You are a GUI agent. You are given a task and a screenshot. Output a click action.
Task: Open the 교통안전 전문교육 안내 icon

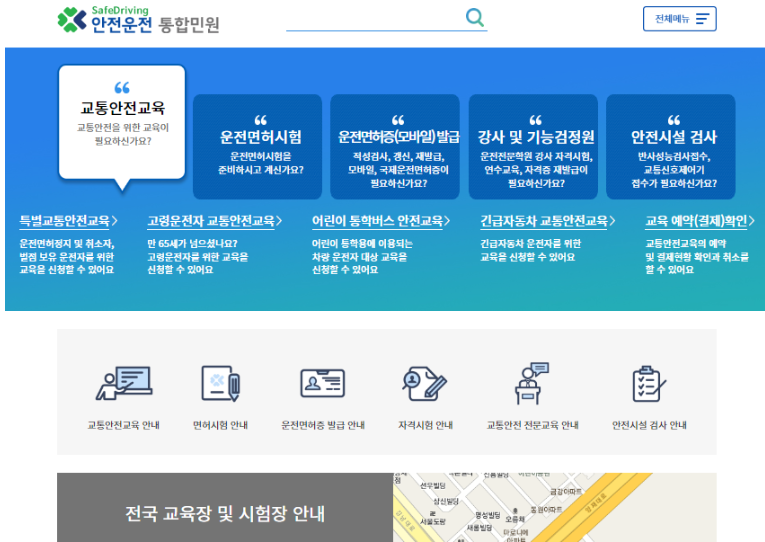[x=532, y=384]
